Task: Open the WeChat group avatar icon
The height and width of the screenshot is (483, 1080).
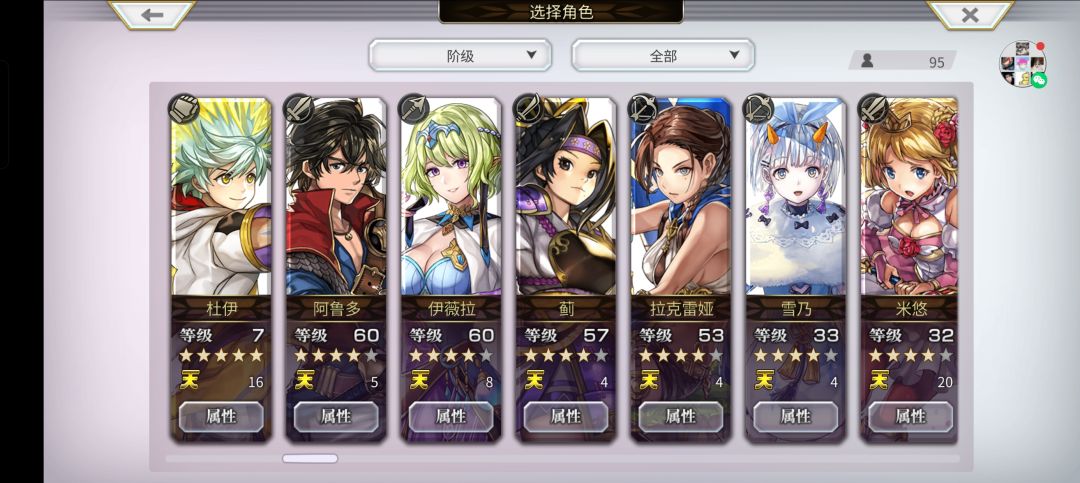Action: 1023,63
